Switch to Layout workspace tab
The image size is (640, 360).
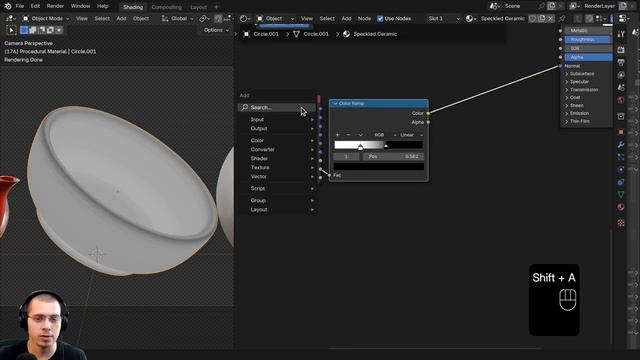point(198,7)
